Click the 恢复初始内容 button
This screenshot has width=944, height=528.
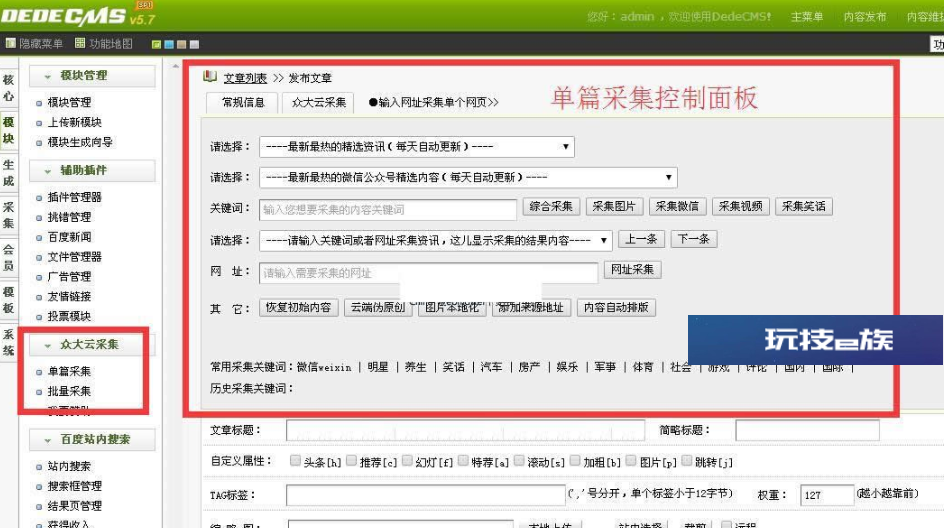299,308
